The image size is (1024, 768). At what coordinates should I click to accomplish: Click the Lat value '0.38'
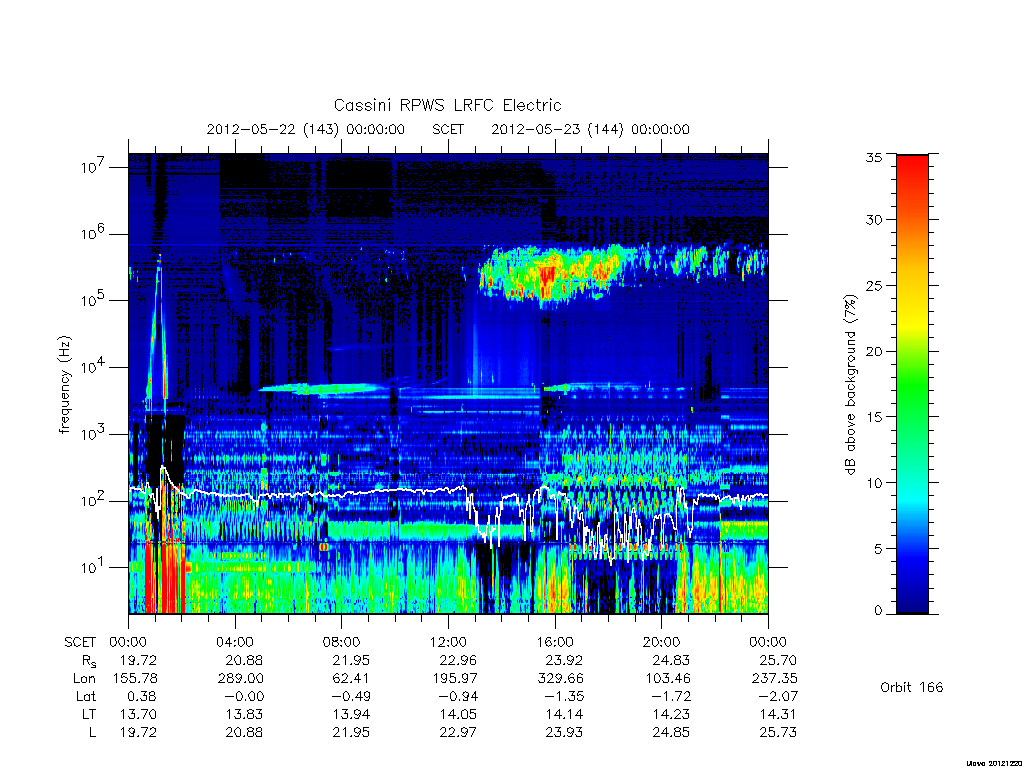pos(142,697)
